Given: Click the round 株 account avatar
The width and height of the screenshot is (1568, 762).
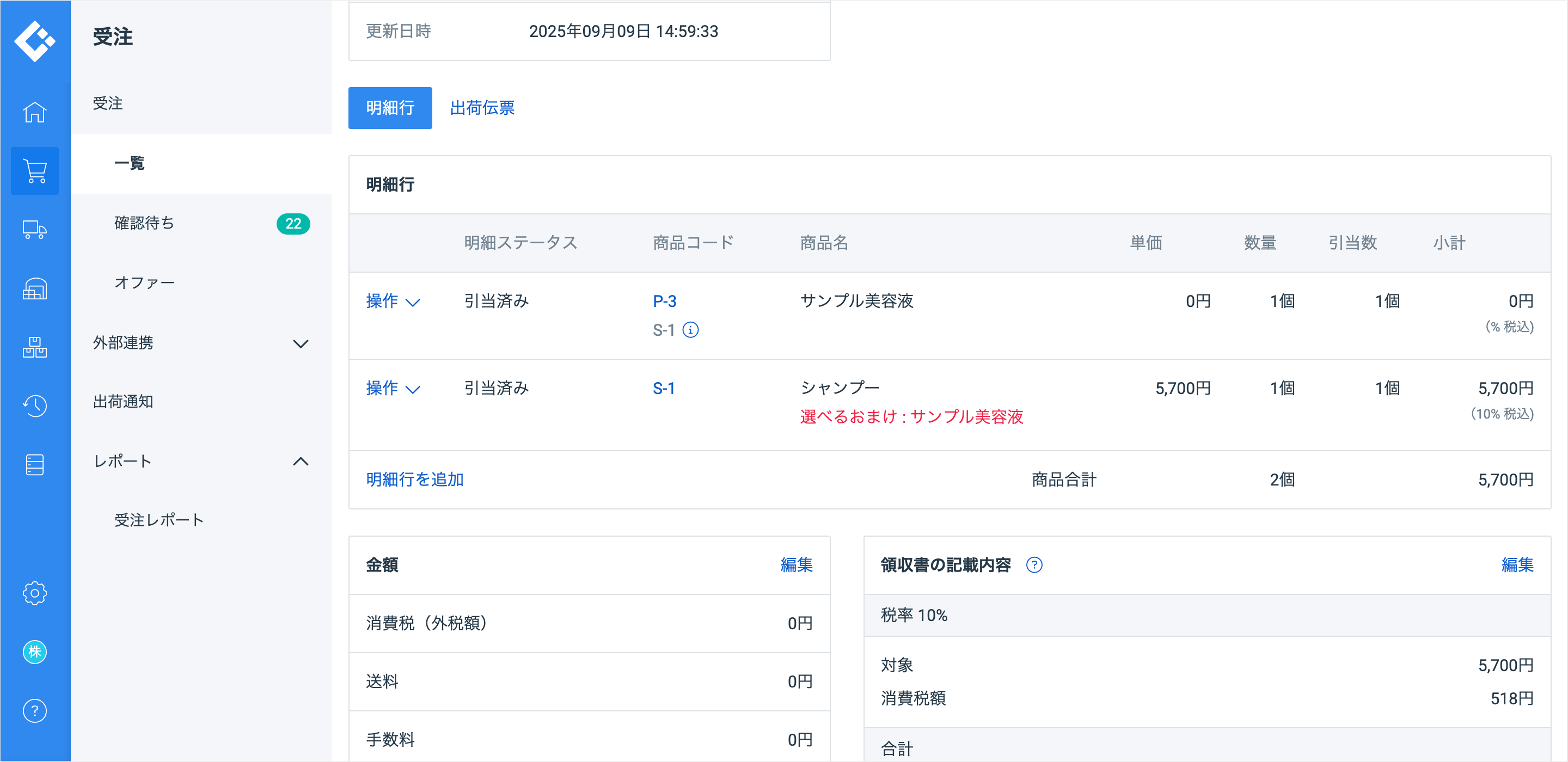Looking at the screenshot, I should (35, 652).
